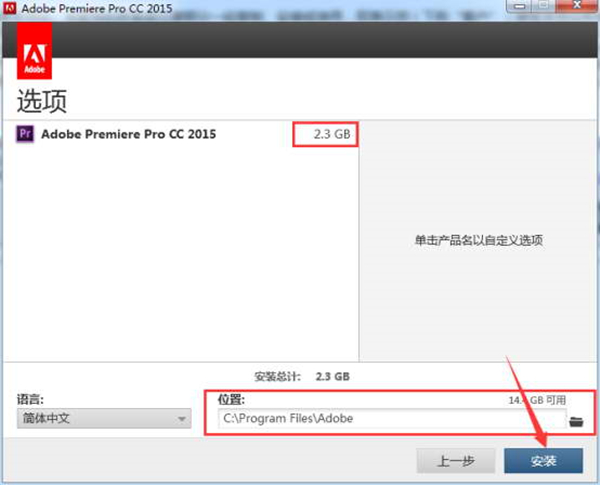Click the 安装 button
Image resolution: width=600 pixels, height=485 pixels.
[543, 461]
